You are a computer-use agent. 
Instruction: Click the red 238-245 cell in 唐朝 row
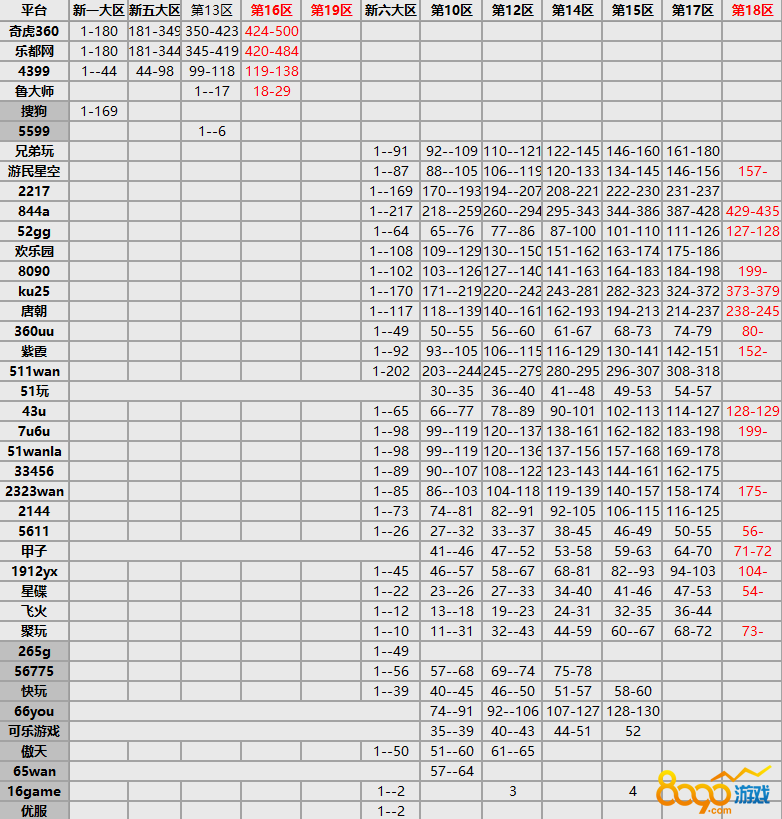[x=752, y=311]
